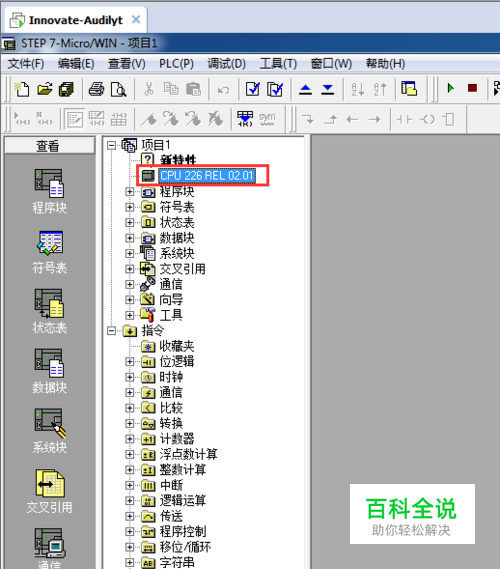This screenshot has height=569, width=500.
Task: Click the sort descending toolbar icon
Action: (x=380, y=89)
